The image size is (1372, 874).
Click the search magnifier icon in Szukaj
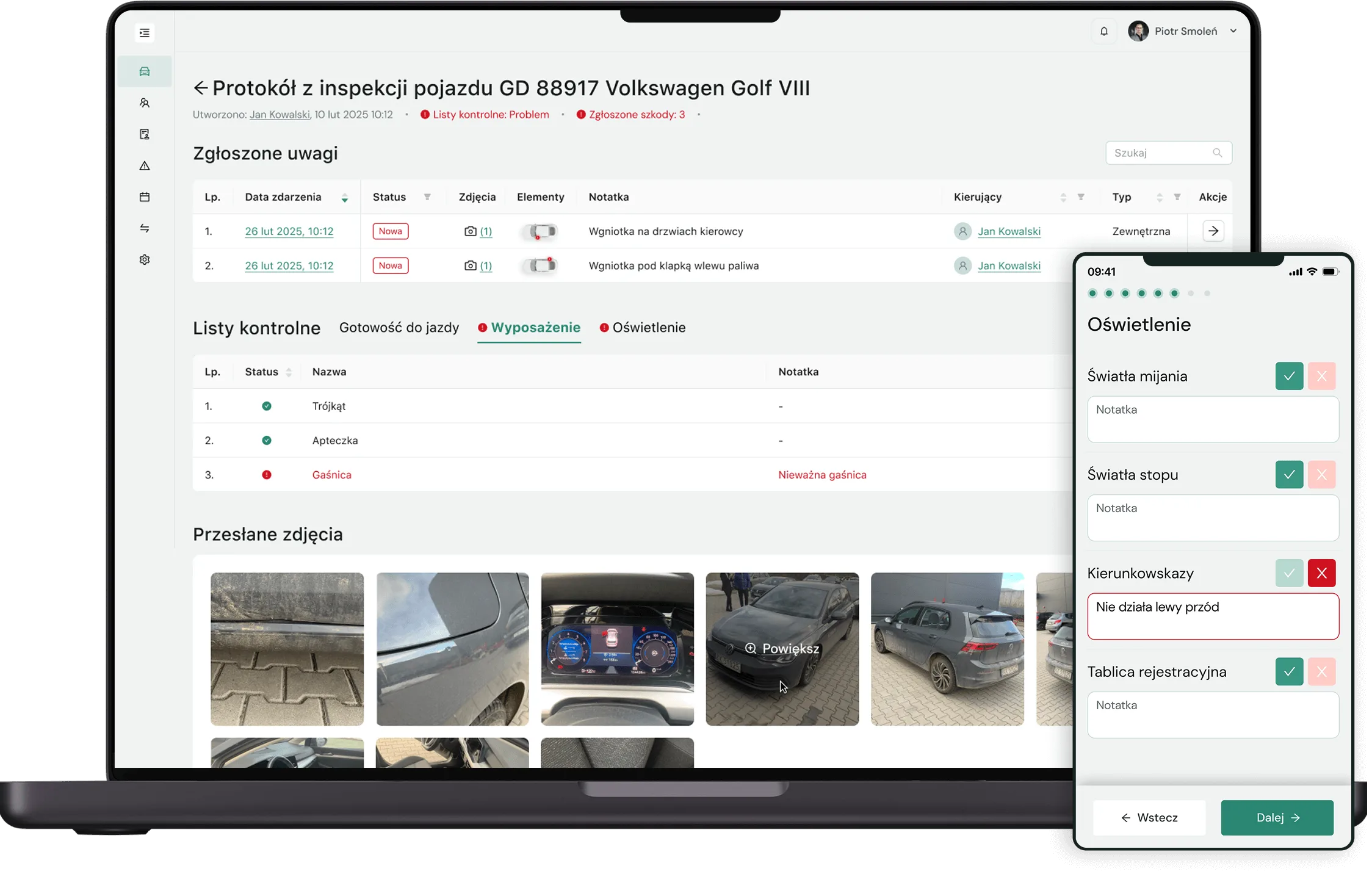[1218, 153]
